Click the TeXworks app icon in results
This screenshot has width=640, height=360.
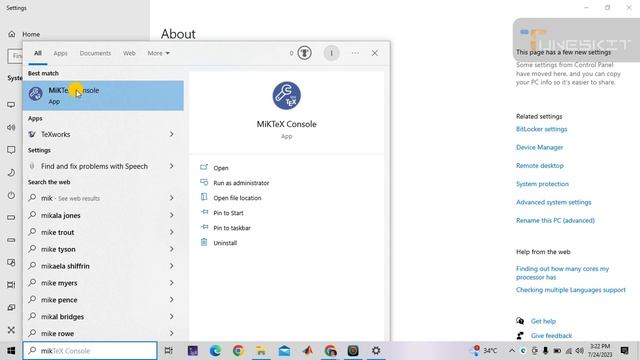point(32,134)
